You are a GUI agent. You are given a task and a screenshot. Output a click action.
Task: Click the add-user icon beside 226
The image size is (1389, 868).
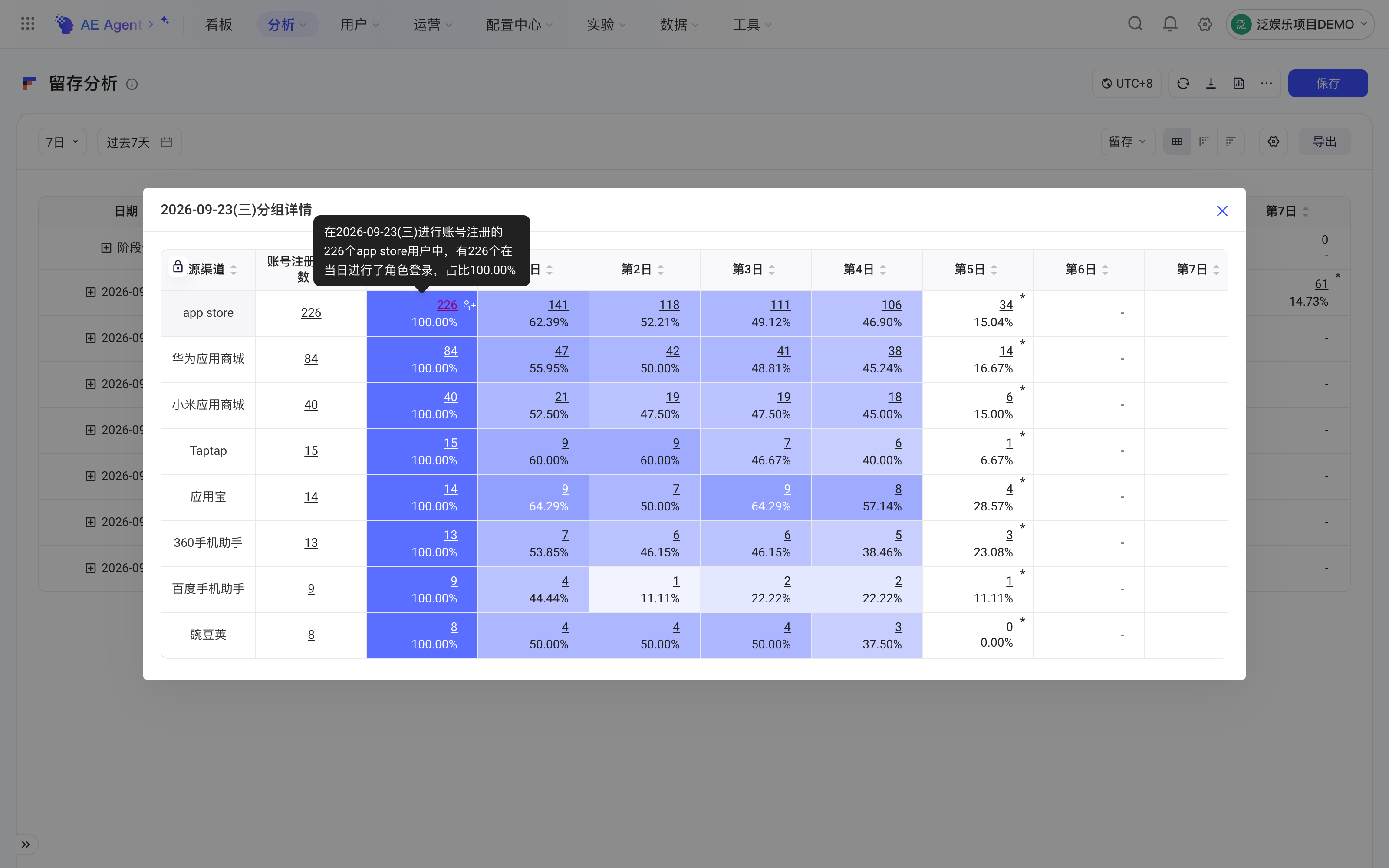coord(469,306)
